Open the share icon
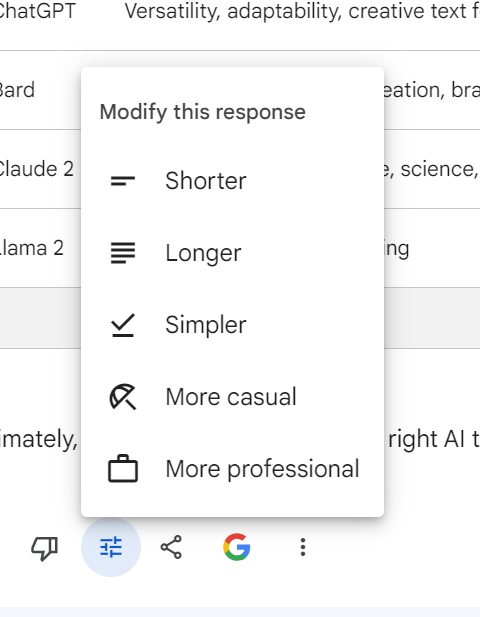Image resolution: width=480 pixels, height=617 pixels. pyautogui.click(x=171, y=547)
